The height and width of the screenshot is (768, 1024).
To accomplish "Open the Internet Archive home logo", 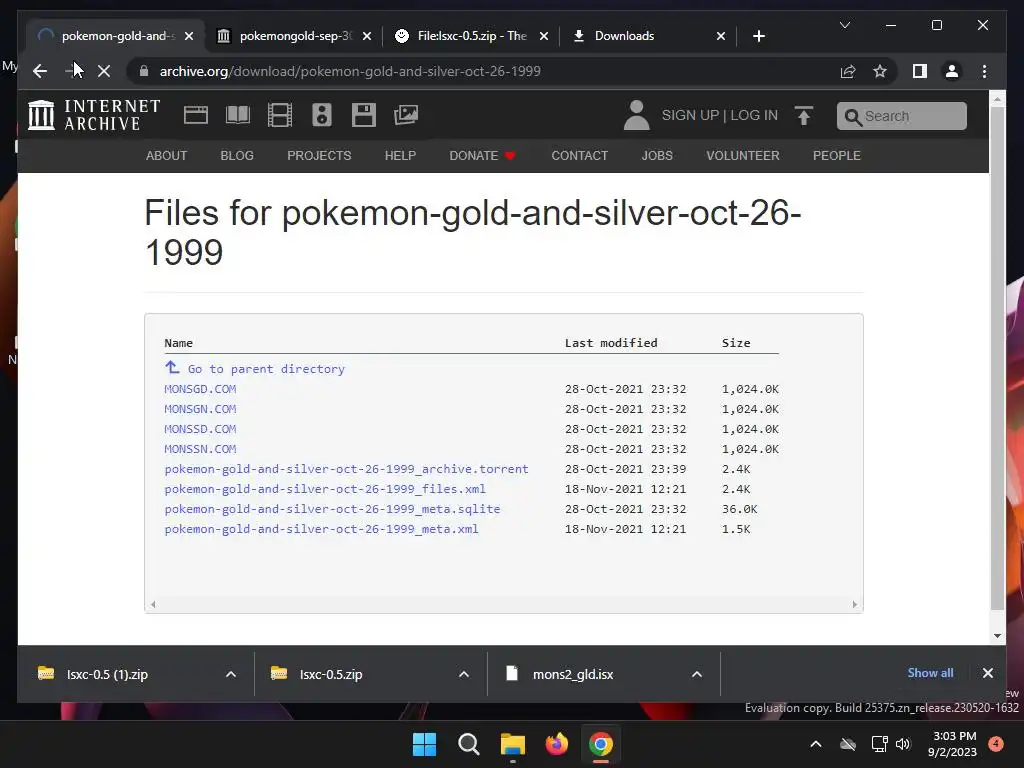I will point(94,115).
